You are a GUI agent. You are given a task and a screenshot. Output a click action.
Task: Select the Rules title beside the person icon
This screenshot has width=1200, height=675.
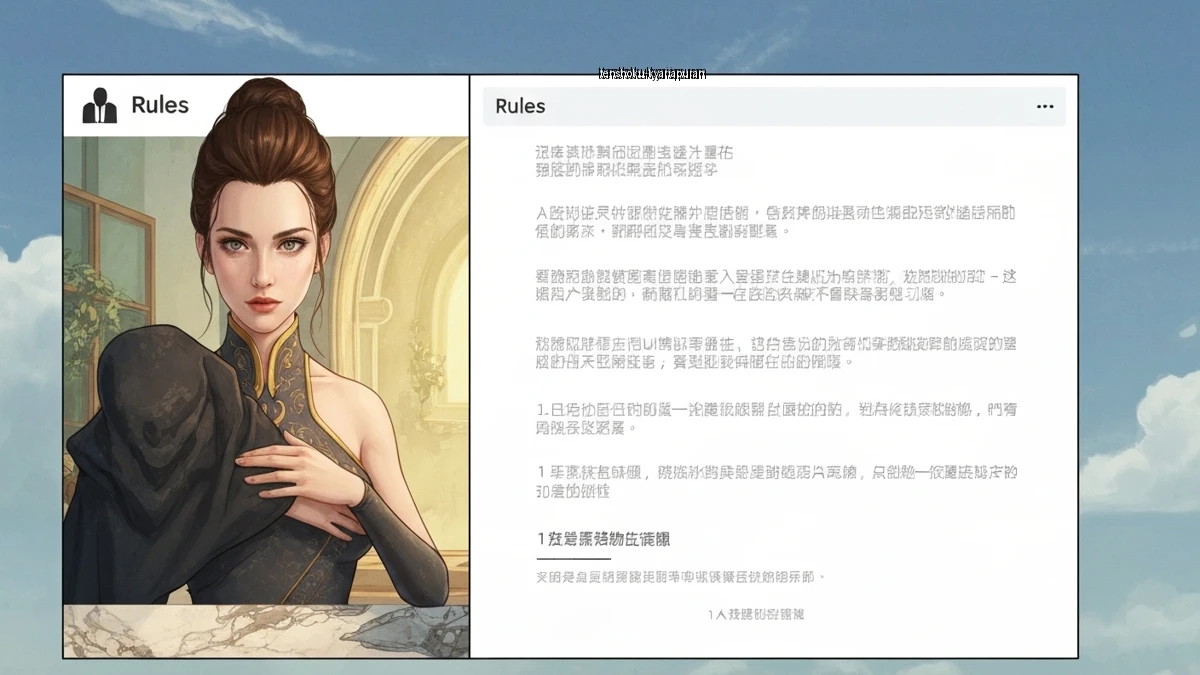point(160,105)
